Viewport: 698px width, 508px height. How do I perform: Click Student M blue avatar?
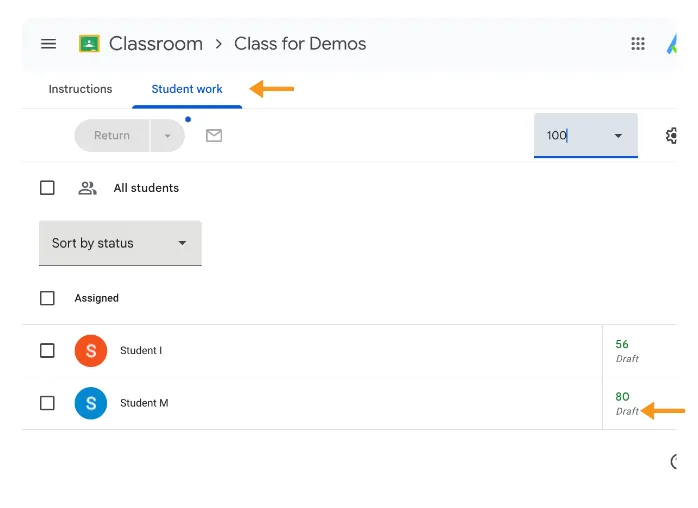(91, 403)
